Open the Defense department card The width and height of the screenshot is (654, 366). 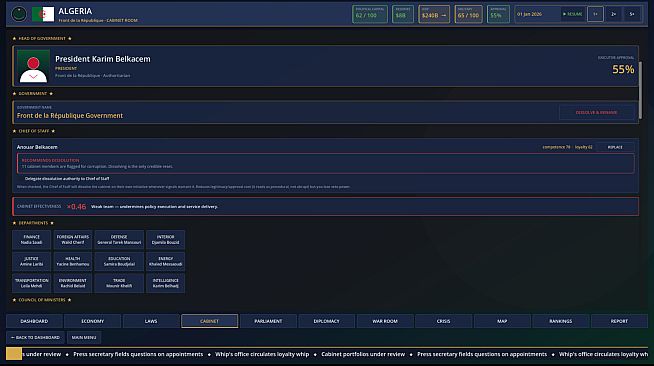click(119, 240)
